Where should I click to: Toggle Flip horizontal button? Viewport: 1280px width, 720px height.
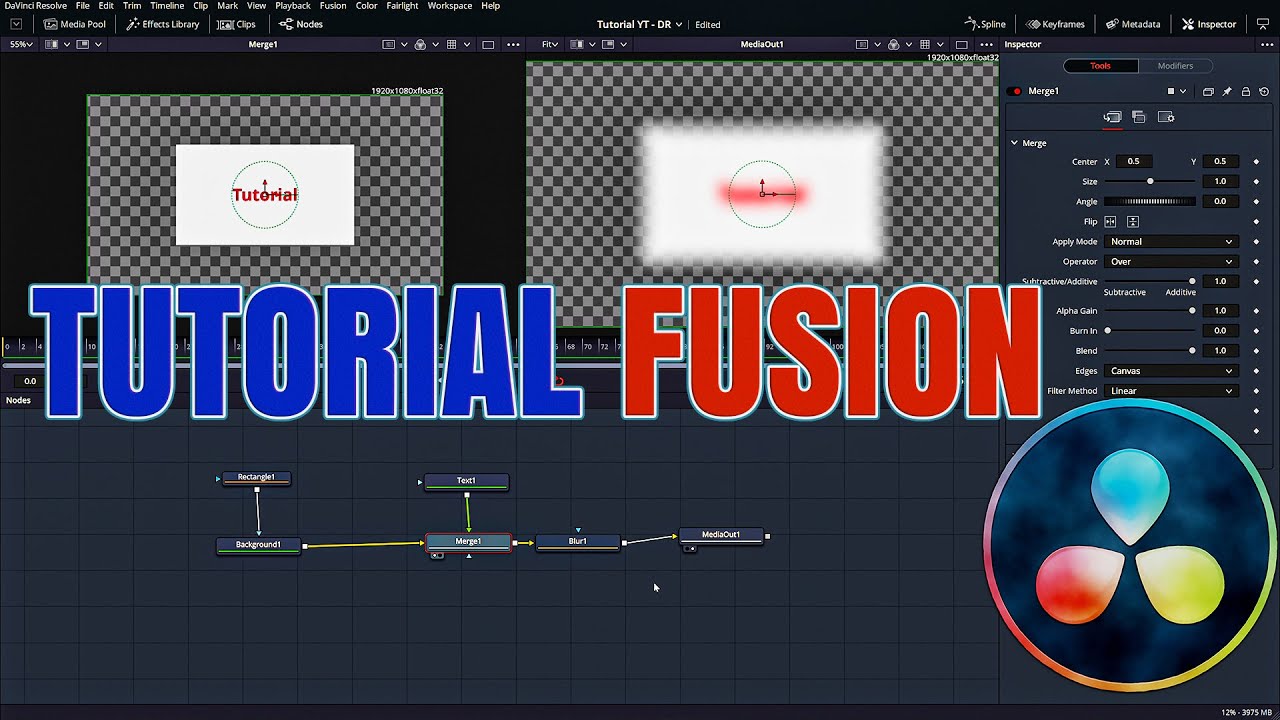tap(1111, 221)
